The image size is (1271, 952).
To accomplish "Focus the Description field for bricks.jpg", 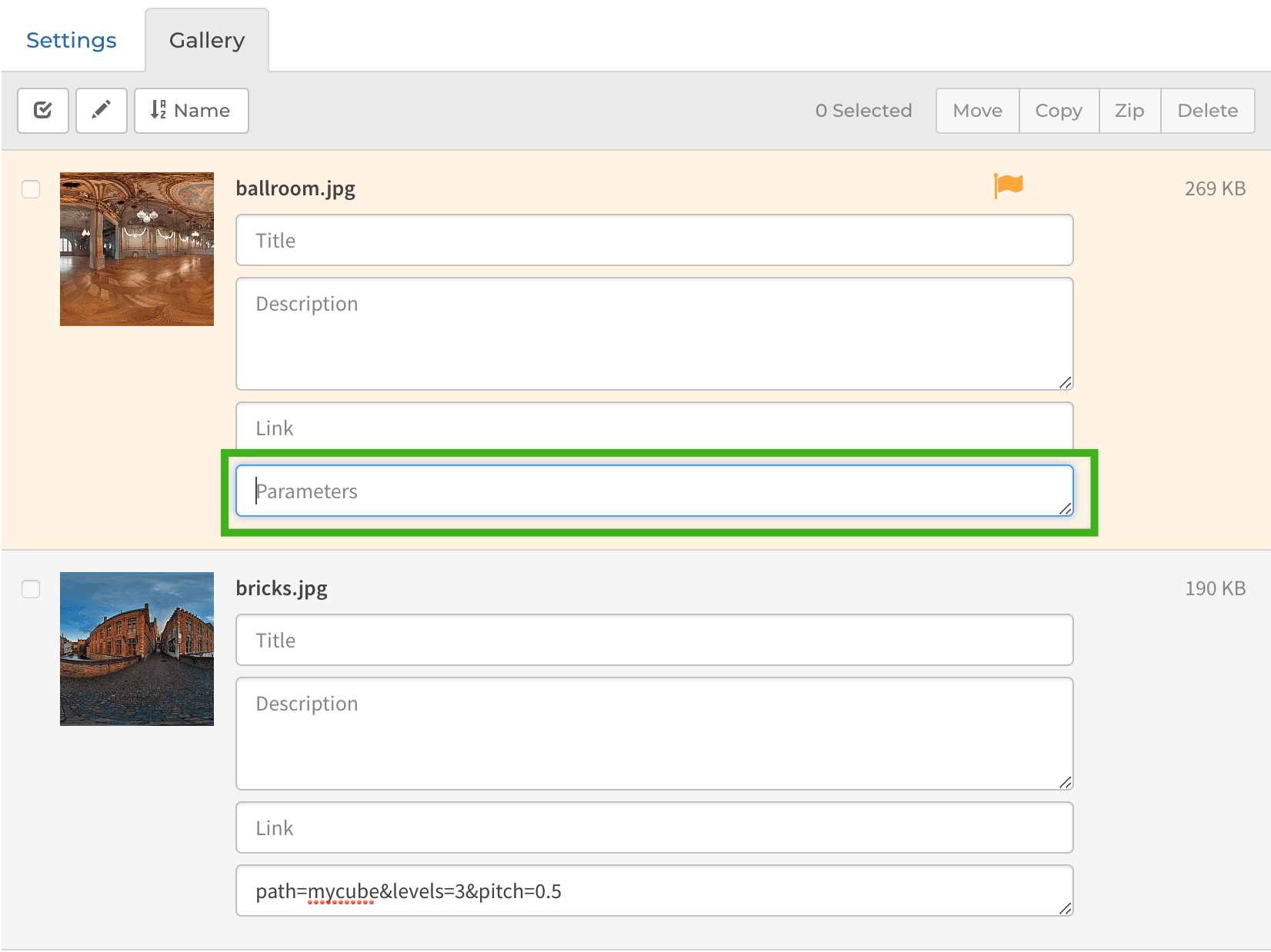I will [655, 734].
